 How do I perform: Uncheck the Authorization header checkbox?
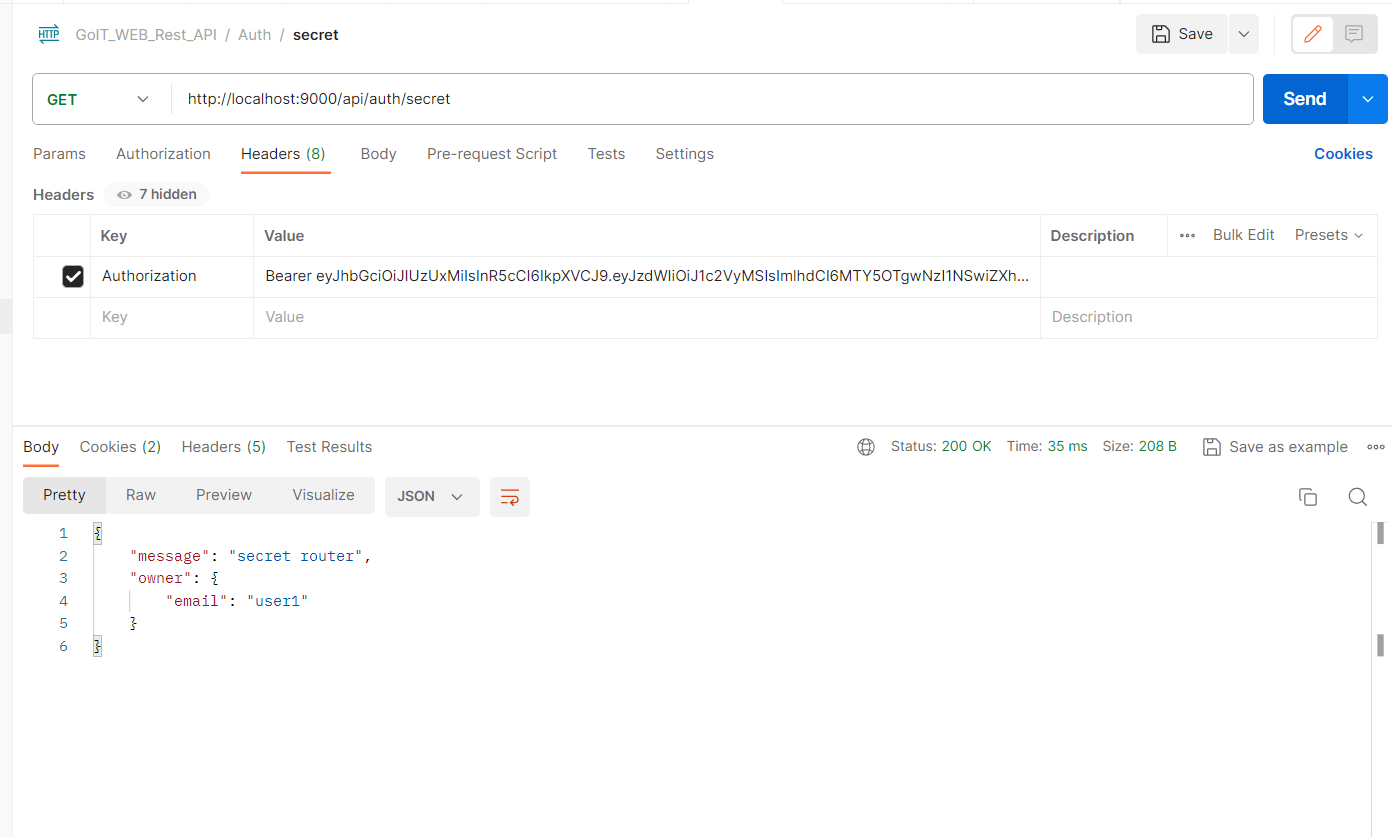(73, 276)
